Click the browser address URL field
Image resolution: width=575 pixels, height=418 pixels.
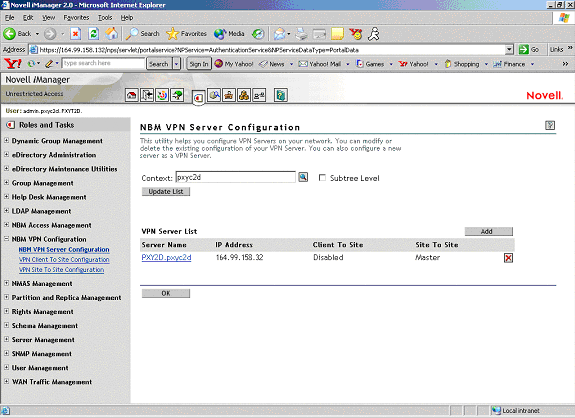(x=271, y=50)
